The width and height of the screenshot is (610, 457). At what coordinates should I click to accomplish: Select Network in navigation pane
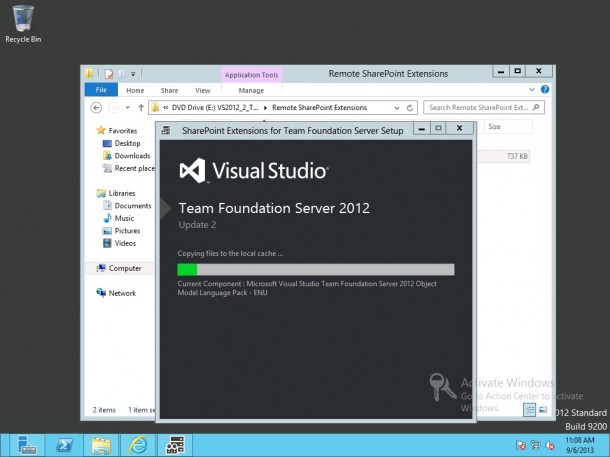coord(122,293)
